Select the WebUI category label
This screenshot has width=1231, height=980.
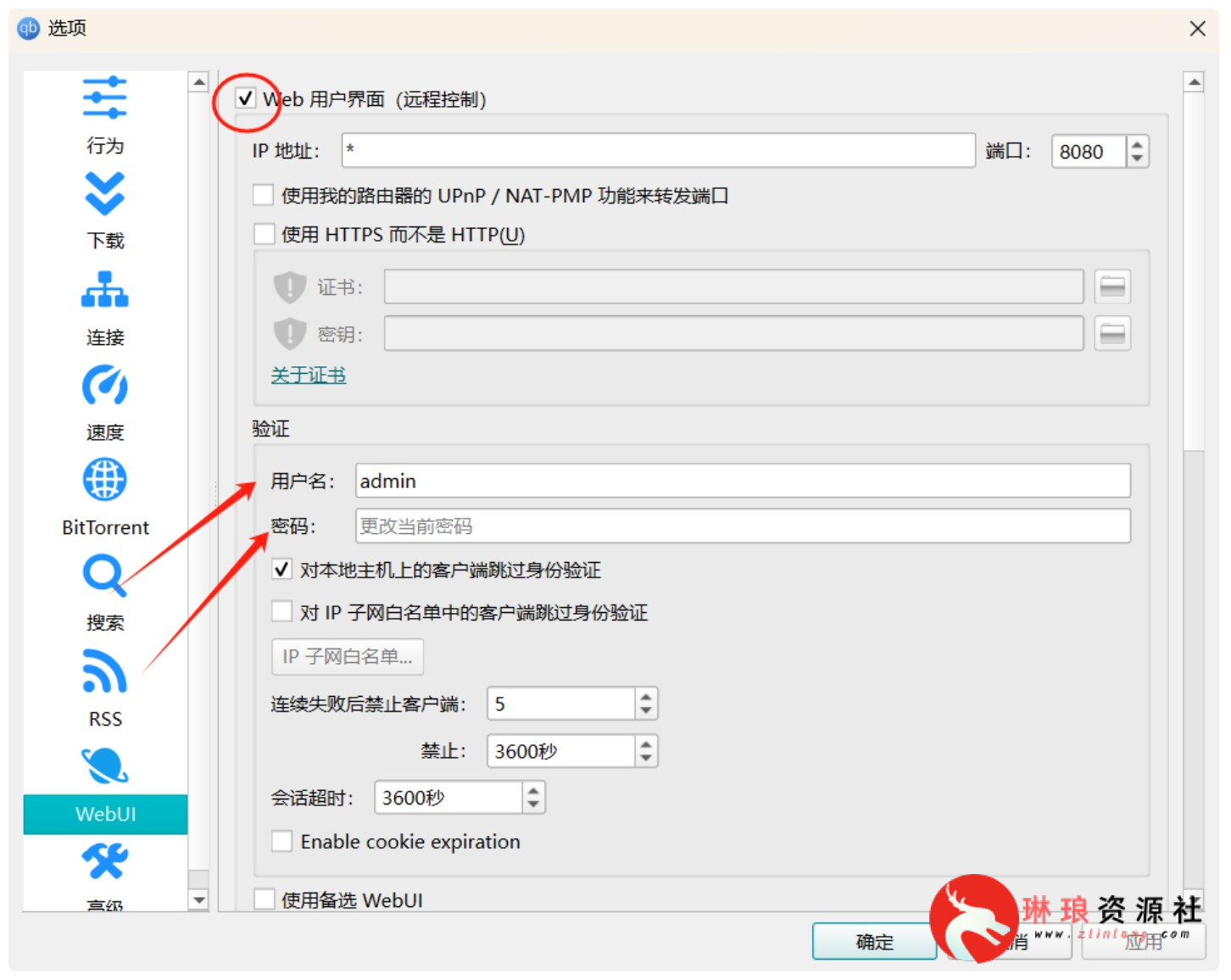105,814
